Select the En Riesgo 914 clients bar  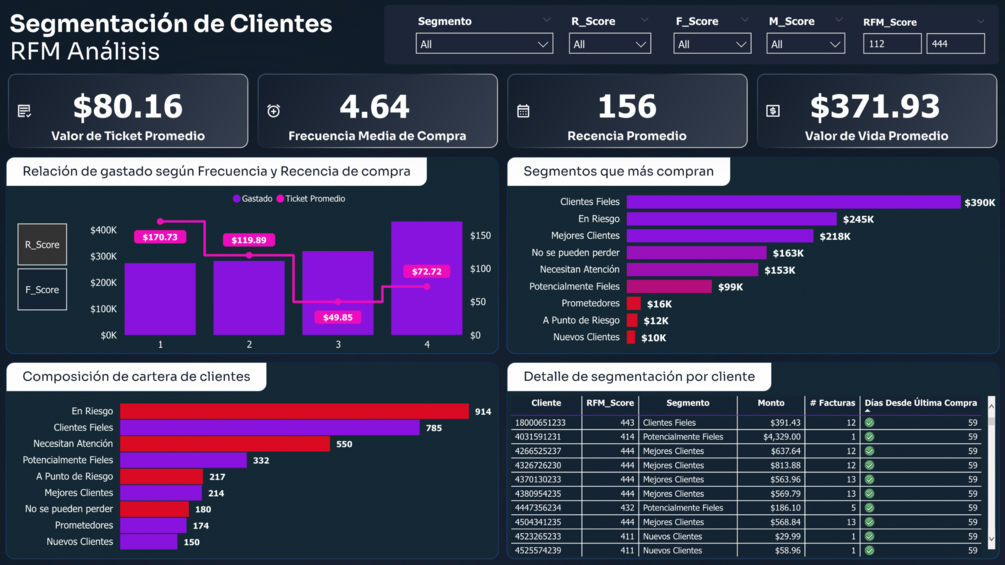[x=294, y=411]
